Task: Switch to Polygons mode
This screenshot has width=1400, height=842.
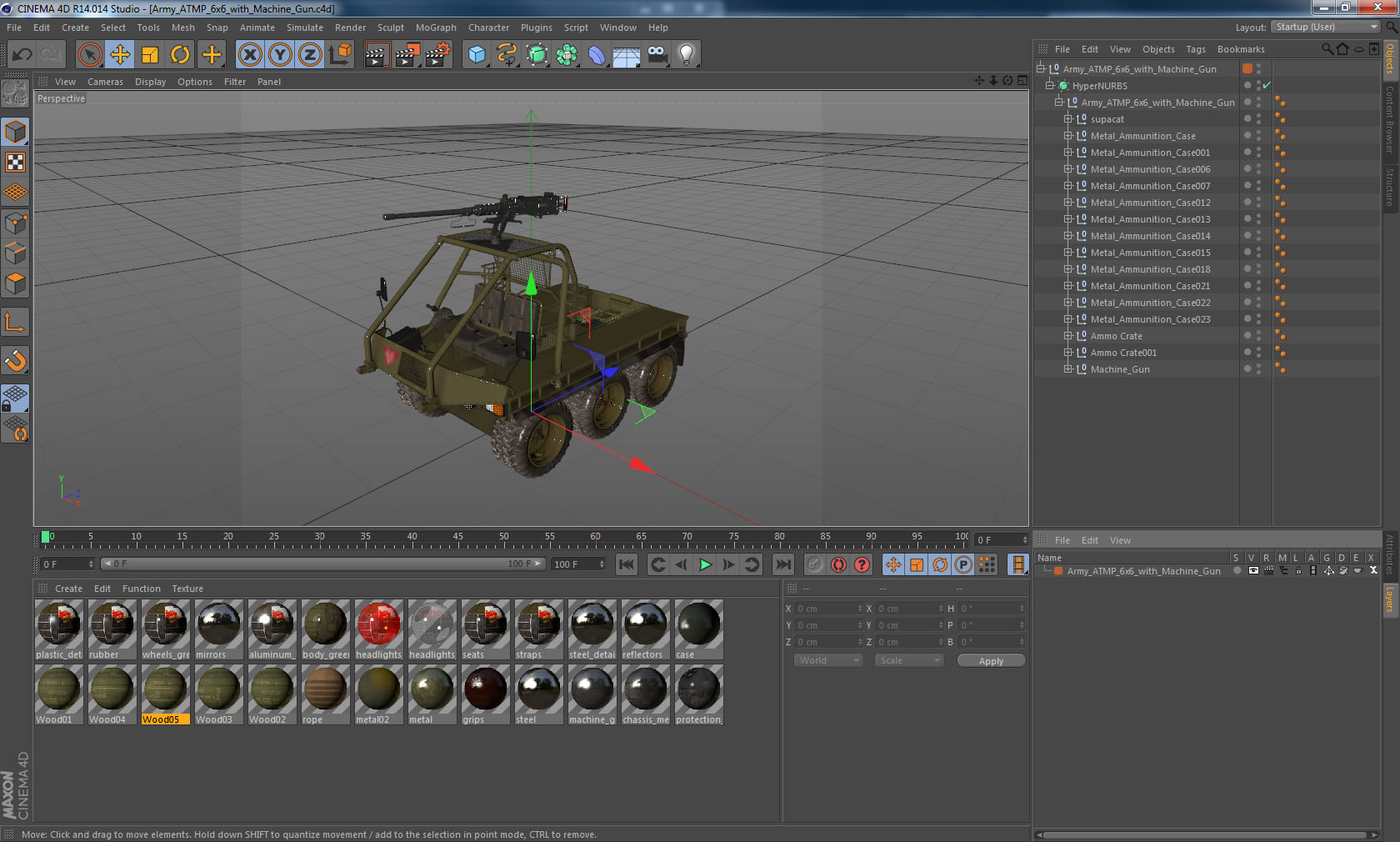Action: point(15,283)
